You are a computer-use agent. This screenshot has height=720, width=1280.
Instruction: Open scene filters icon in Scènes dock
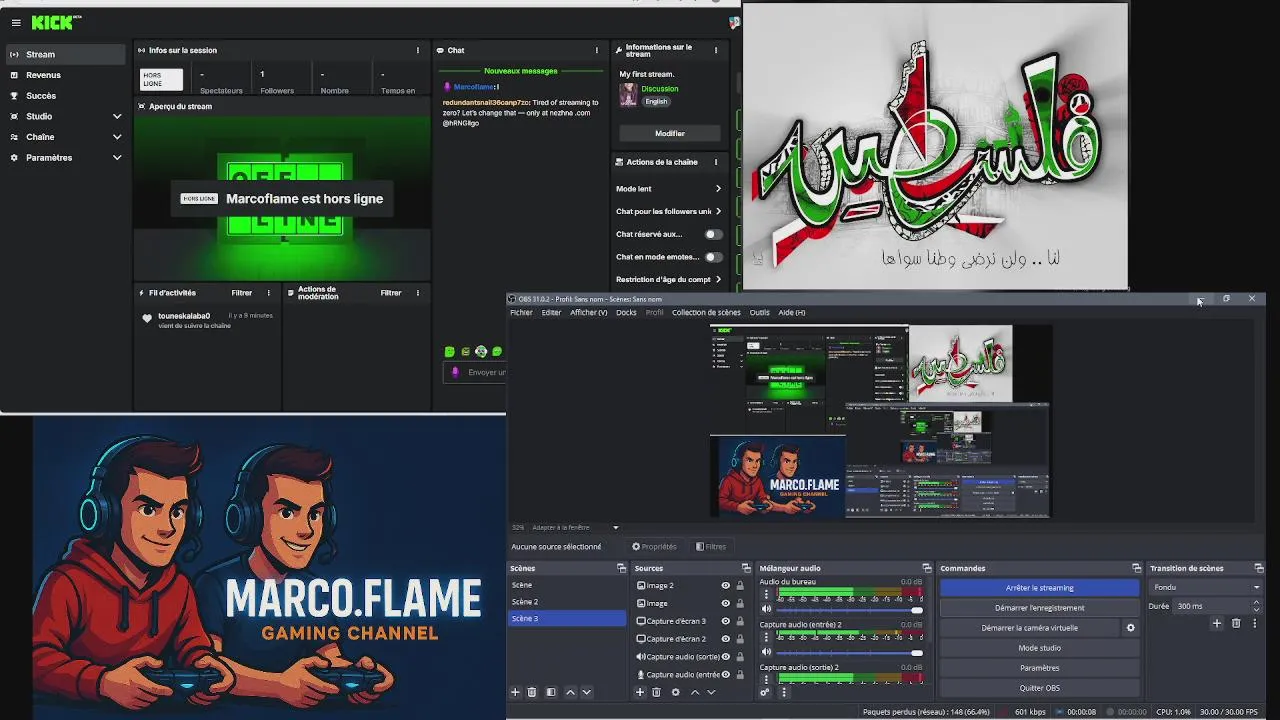551,692
